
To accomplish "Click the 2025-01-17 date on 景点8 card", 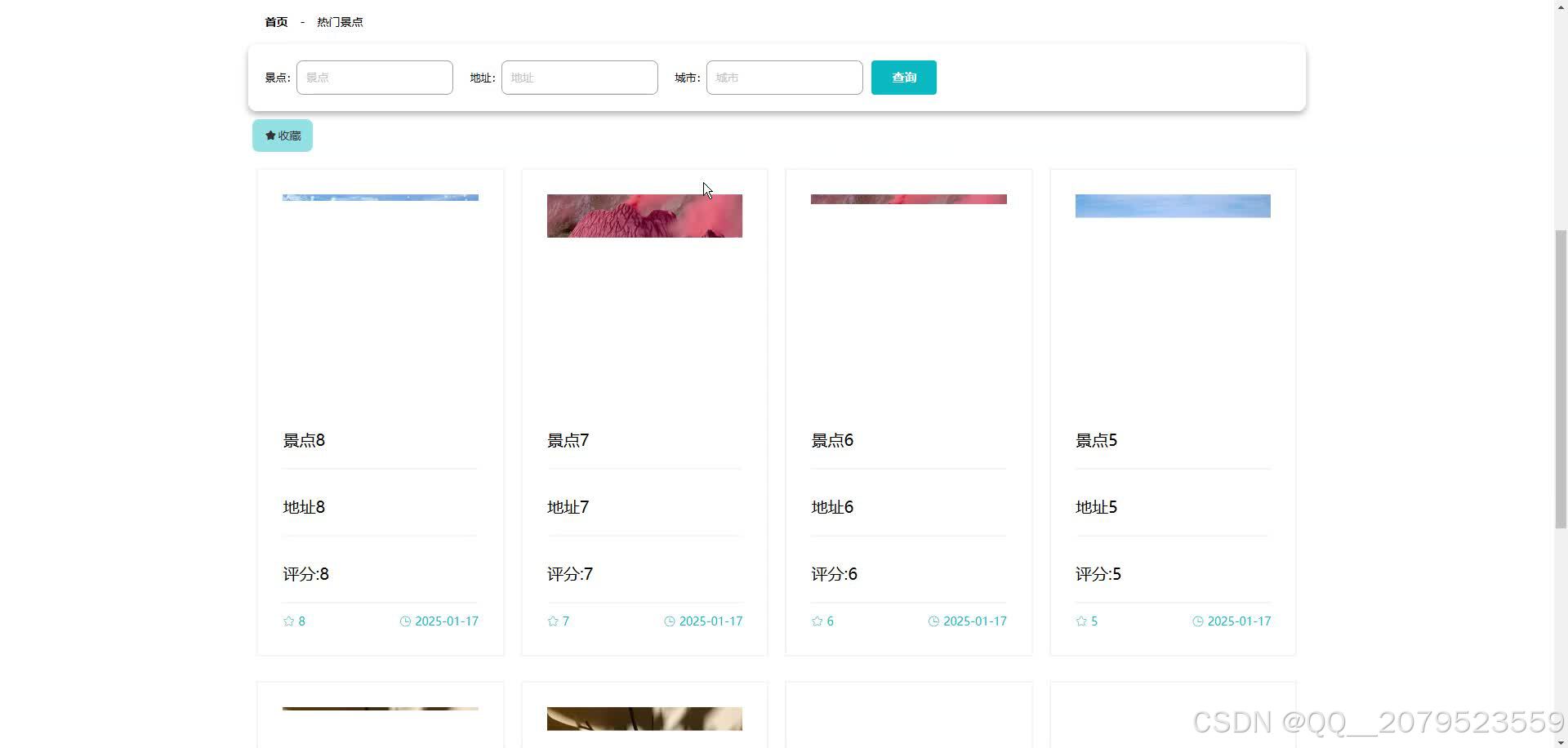I will (x=447, y=621).
